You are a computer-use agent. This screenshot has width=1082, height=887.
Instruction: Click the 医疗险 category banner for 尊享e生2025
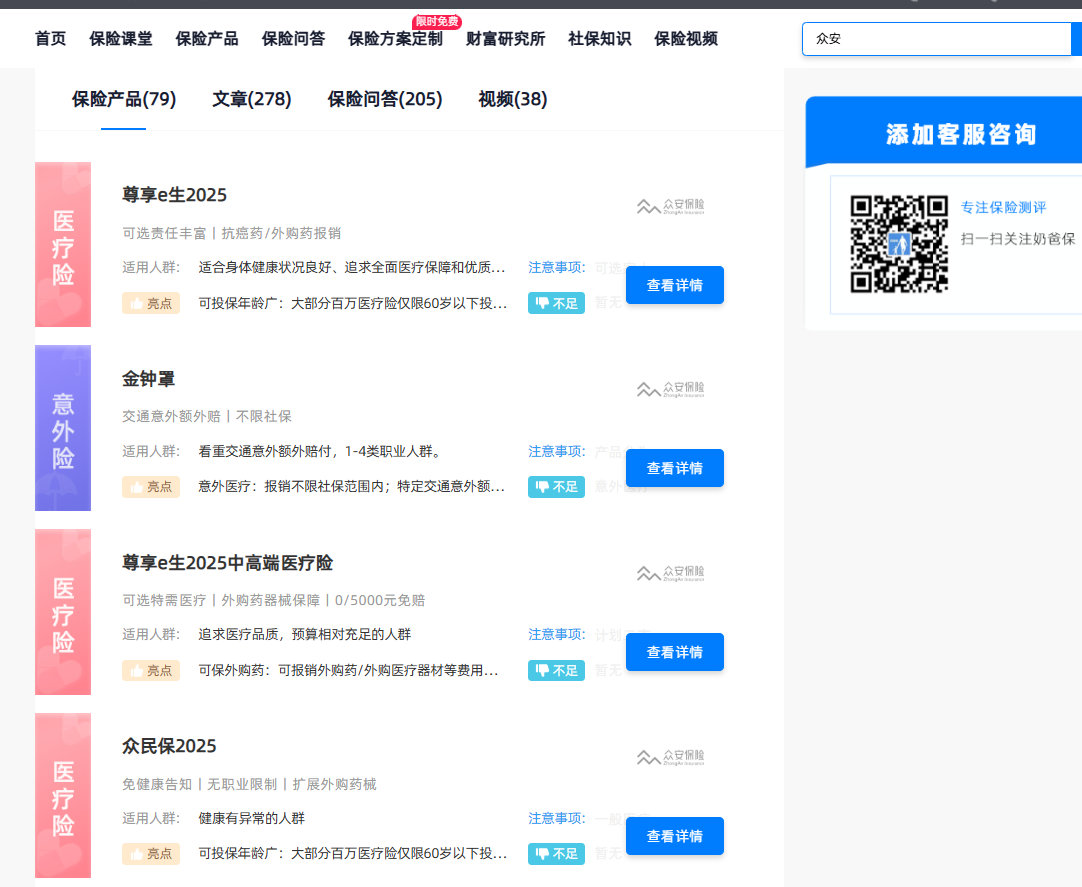click(x=63, y=245)
